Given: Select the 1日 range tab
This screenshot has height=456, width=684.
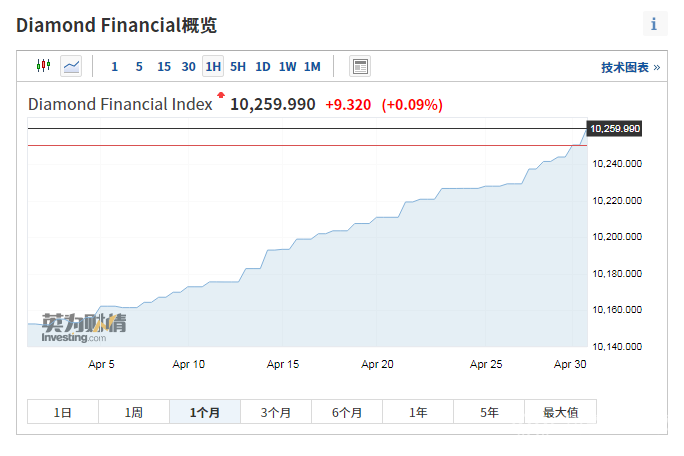Looking at the screenshot, I should (x=62, y=412).
